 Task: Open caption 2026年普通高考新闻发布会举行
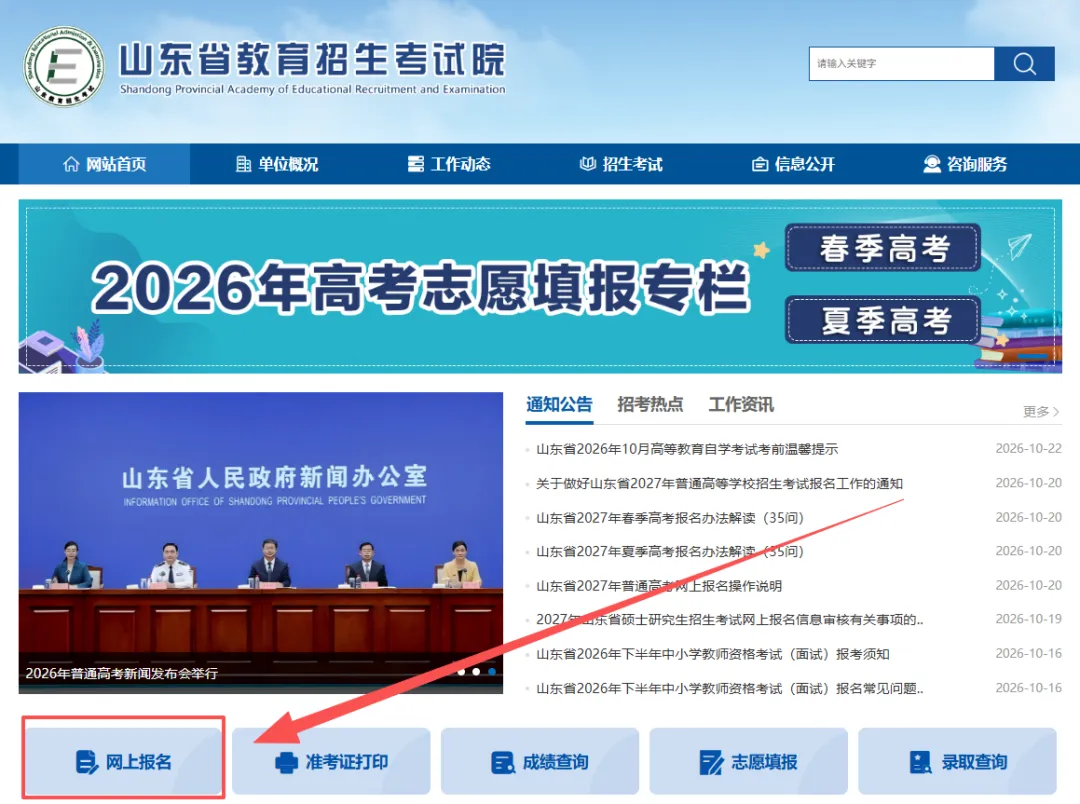click(122, 673)
